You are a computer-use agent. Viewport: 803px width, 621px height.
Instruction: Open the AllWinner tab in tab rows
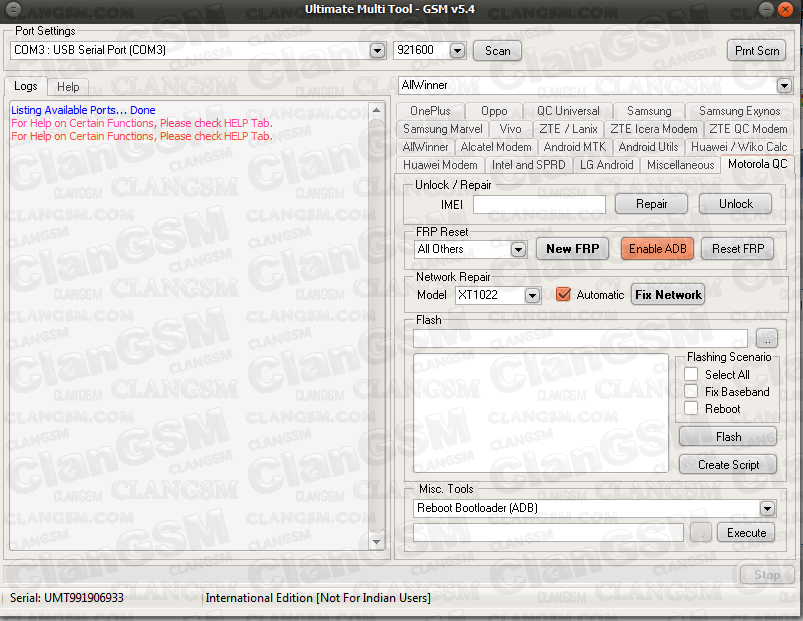tap(425, 147)
